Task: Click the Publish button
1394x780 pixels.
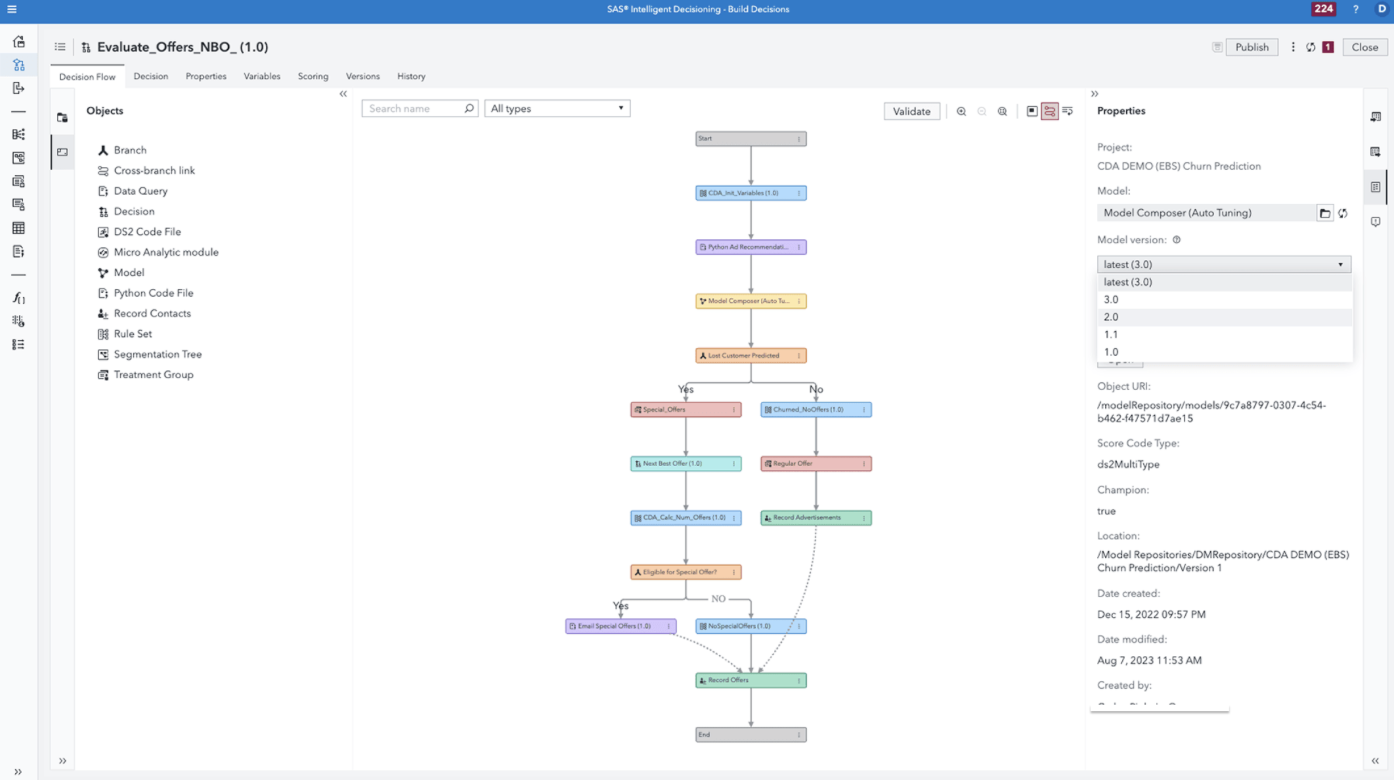Action: coord(1251,47)
